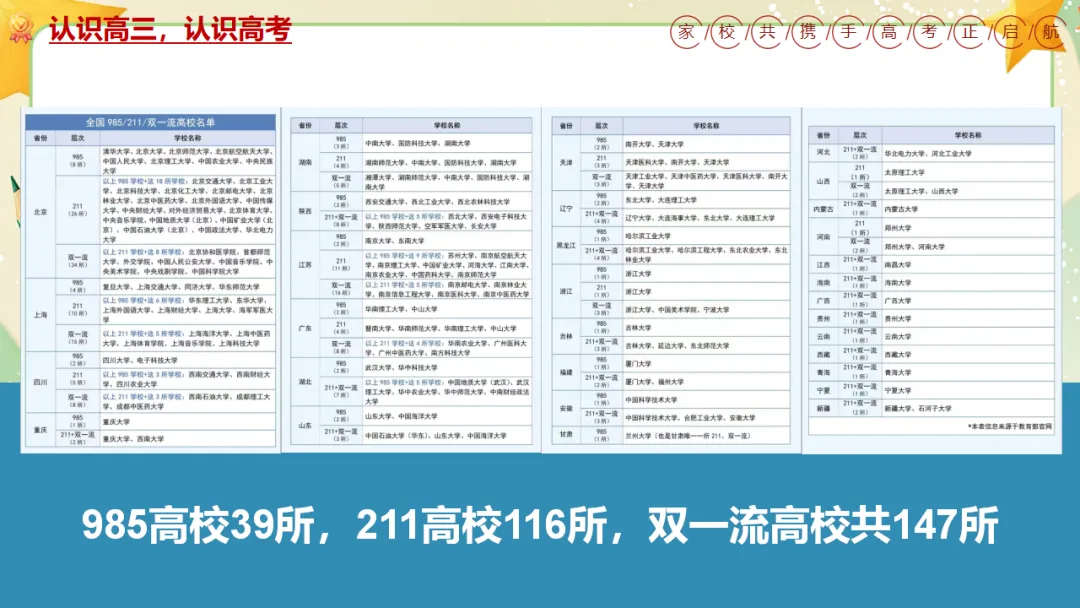
Task: Click the circled 考 character in the banner
Action: (930, 32)
